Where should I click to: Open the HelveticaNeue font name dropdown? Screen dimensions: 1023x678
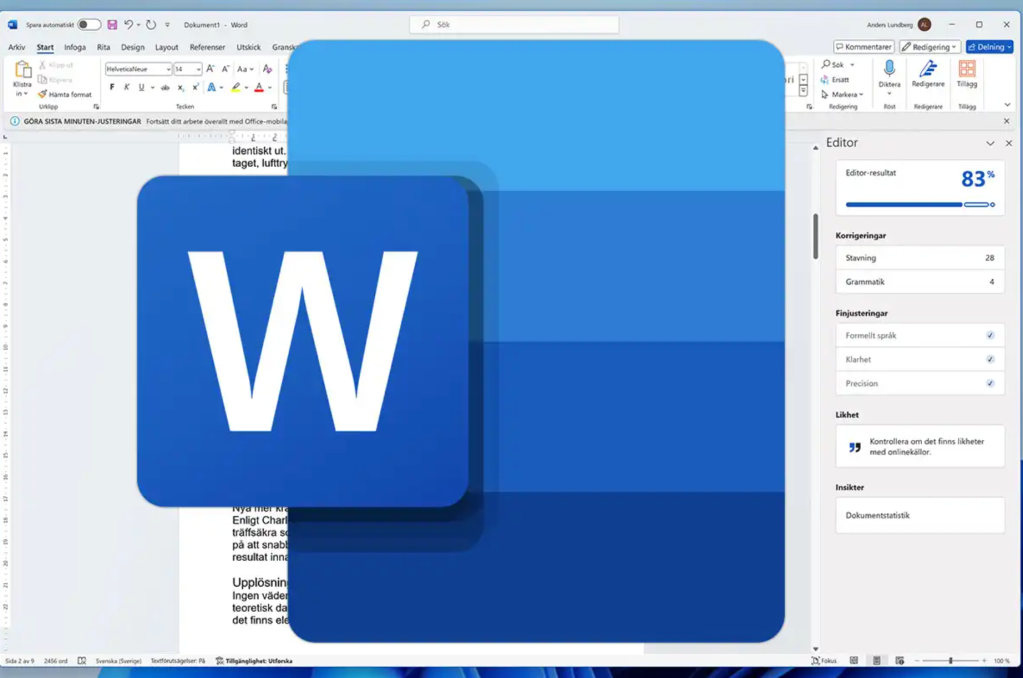pos(168,69)
